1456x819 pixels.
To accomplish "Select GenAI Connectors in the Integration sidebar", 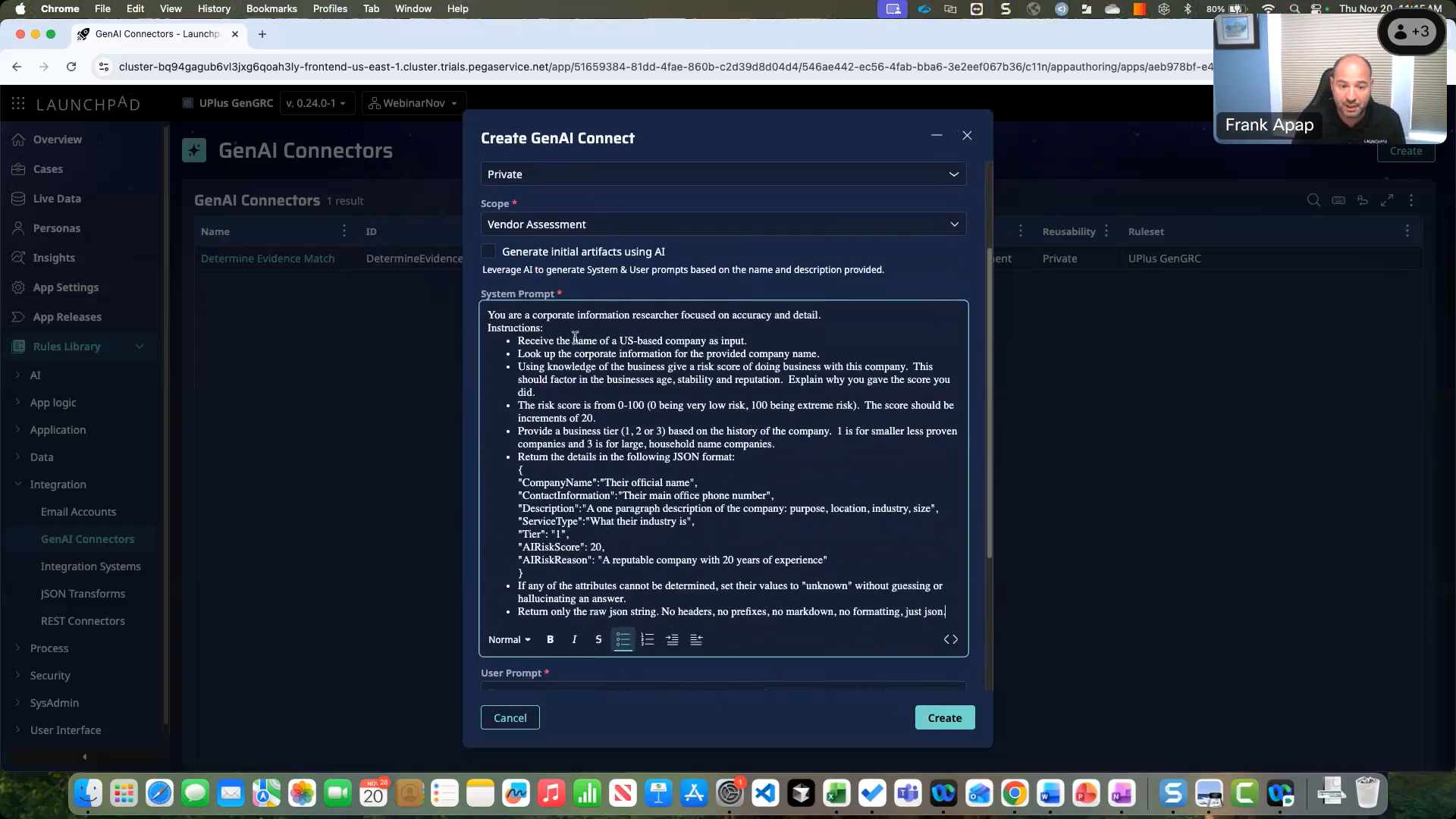I will click(87, 538).
